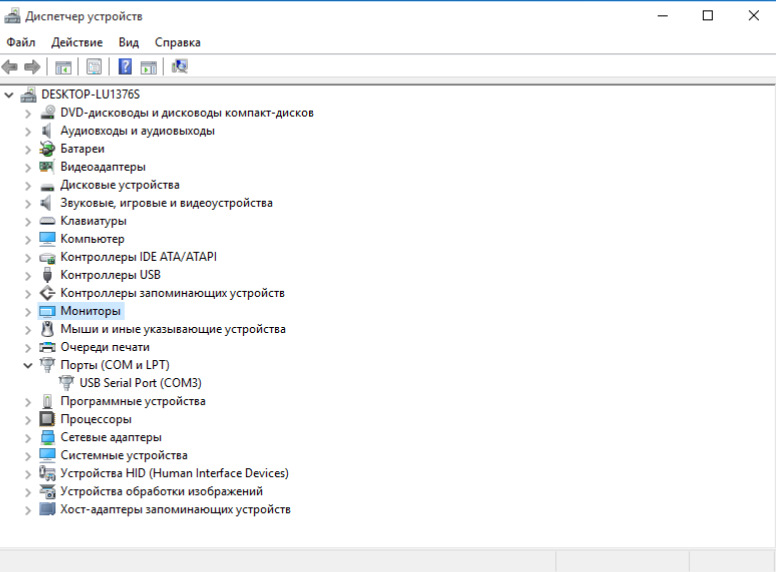Select Дисковые устройства row text

coord(120,185)
